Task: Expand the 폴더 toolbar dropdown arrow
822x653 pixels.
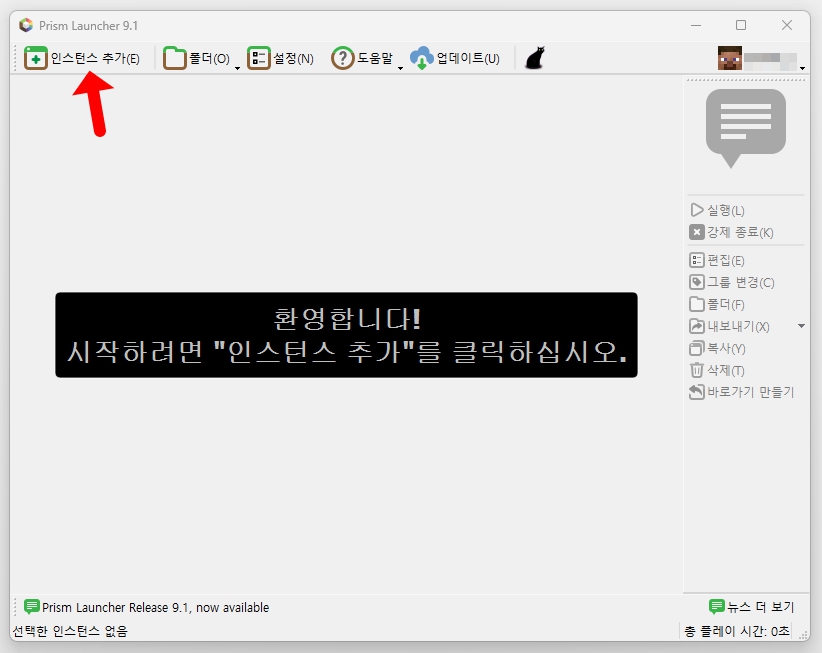Action: point(237,67)
